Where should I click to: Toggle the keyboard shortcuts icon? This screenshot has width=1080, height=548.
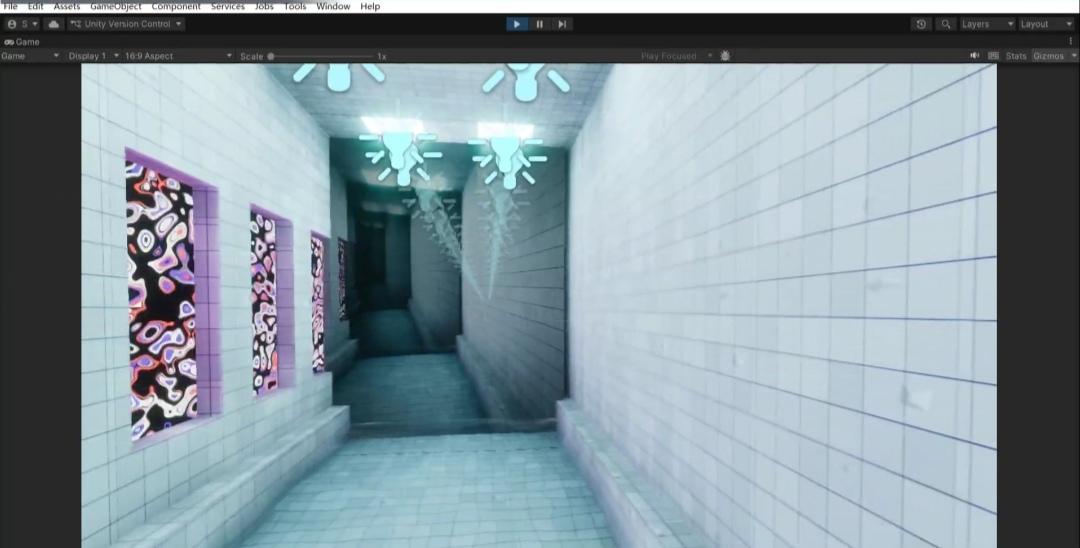993,56
